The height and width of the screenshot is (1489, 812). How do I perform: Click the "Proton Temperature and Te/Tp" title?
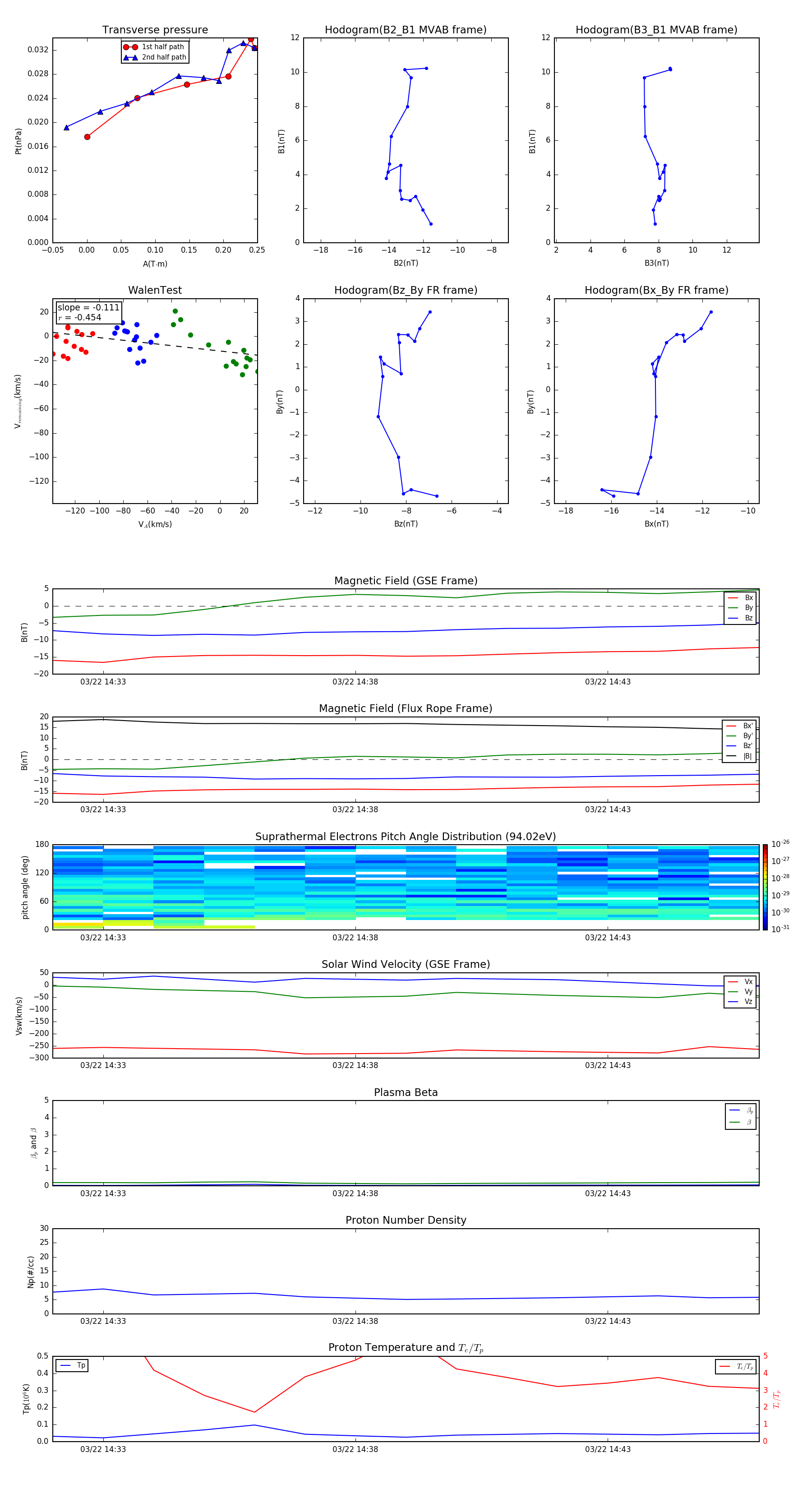coord(406,1348)
